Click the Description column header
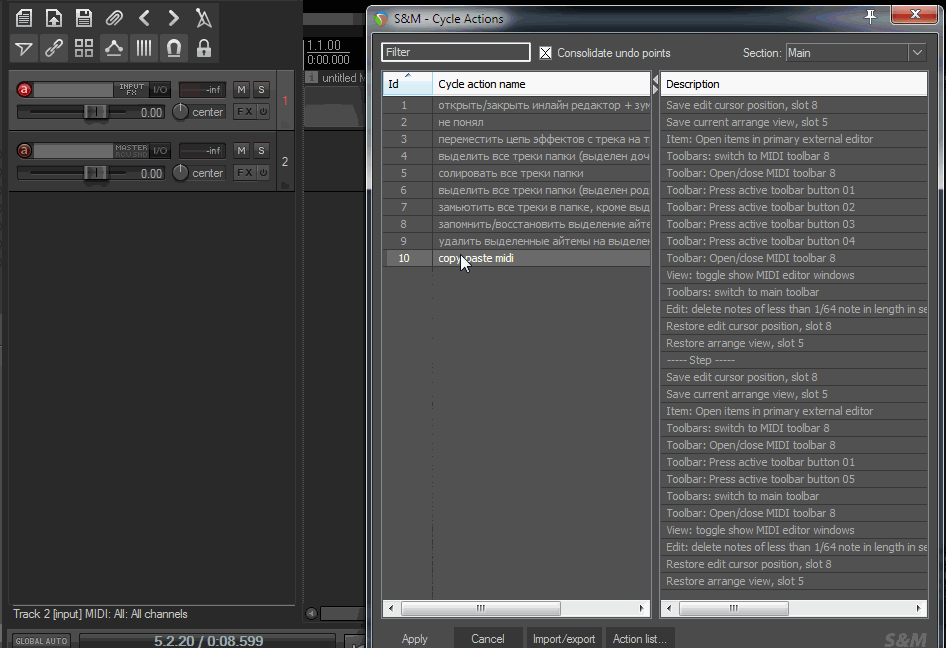946x648 pixels. pyautogui.click(x=794, y=84)
